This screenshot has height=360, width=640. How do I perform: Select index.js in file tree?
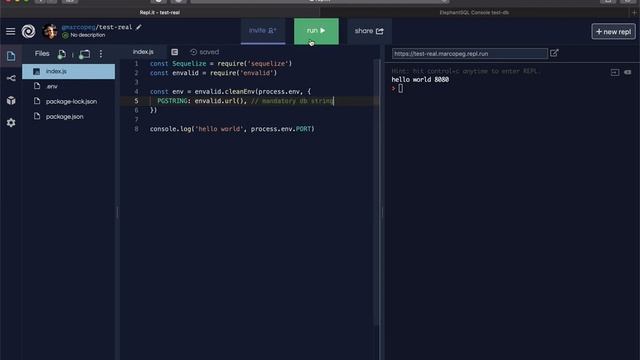pos(69,71)
